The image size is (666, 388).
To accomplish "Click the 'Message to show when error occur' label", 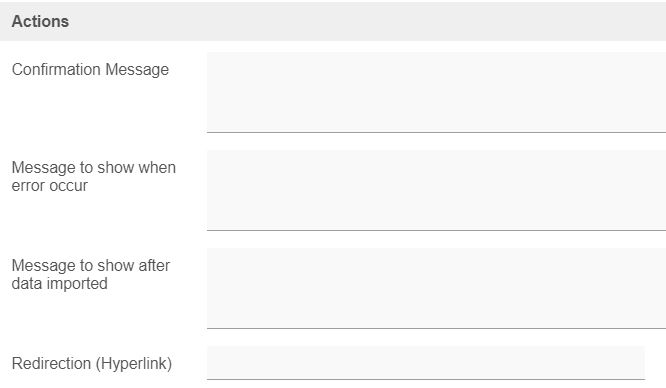I will [93, 176].
